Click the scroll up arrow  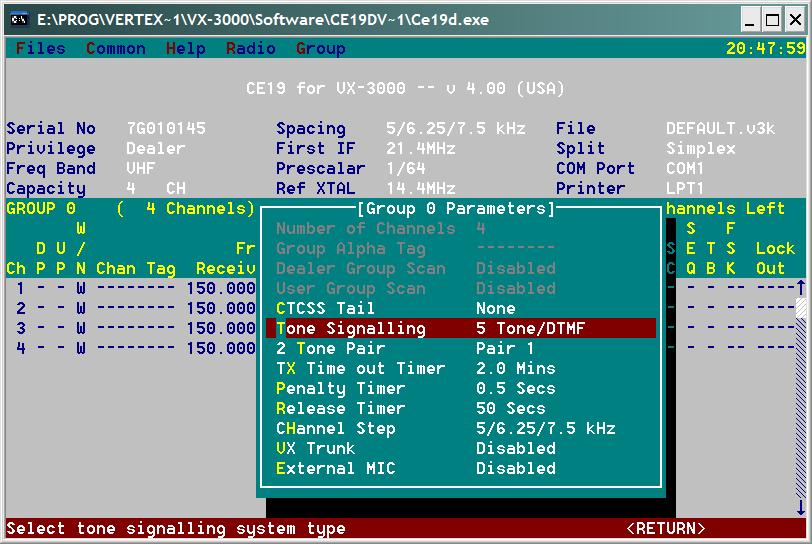801,288
